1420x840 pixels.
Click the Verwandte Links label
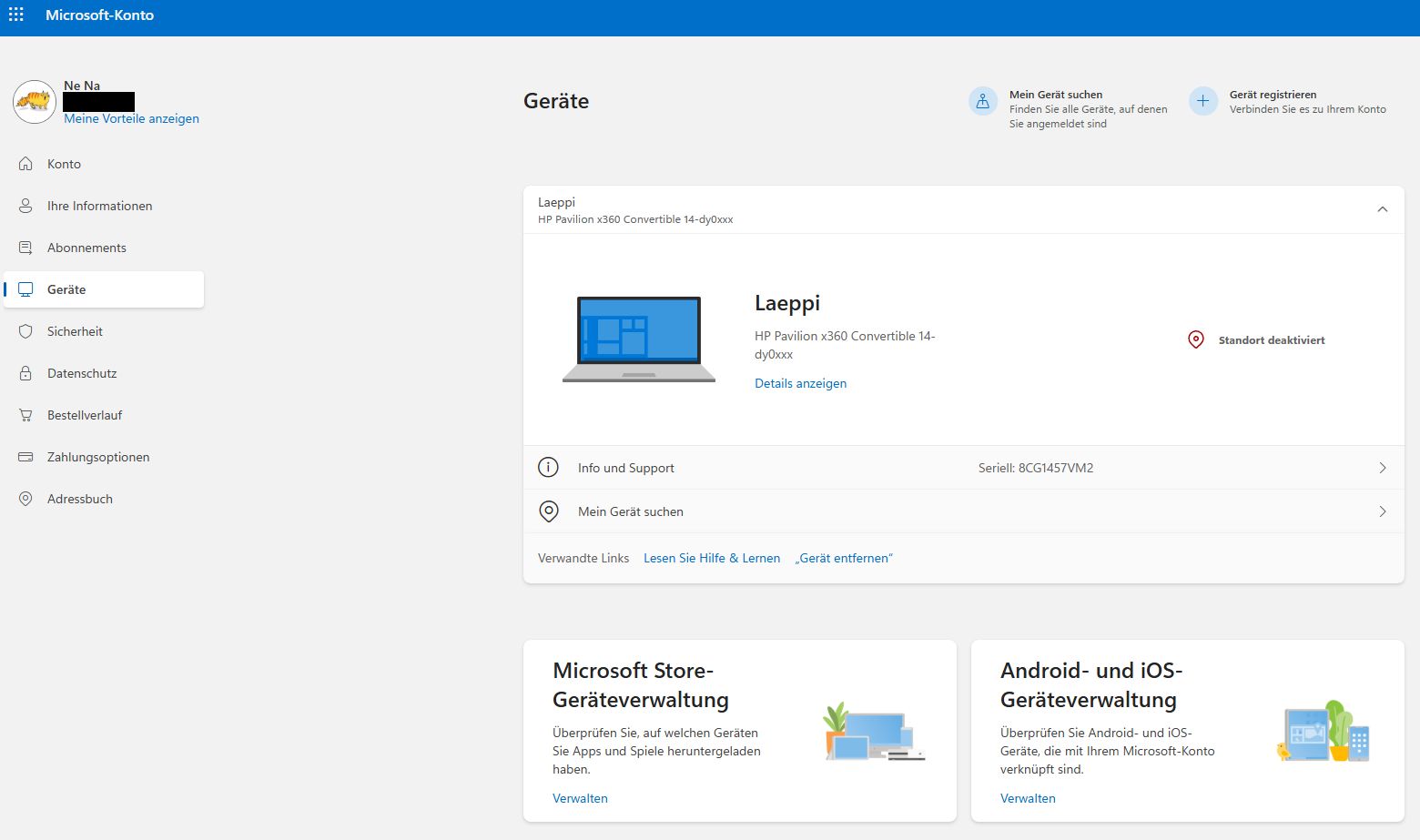[583, 558]
